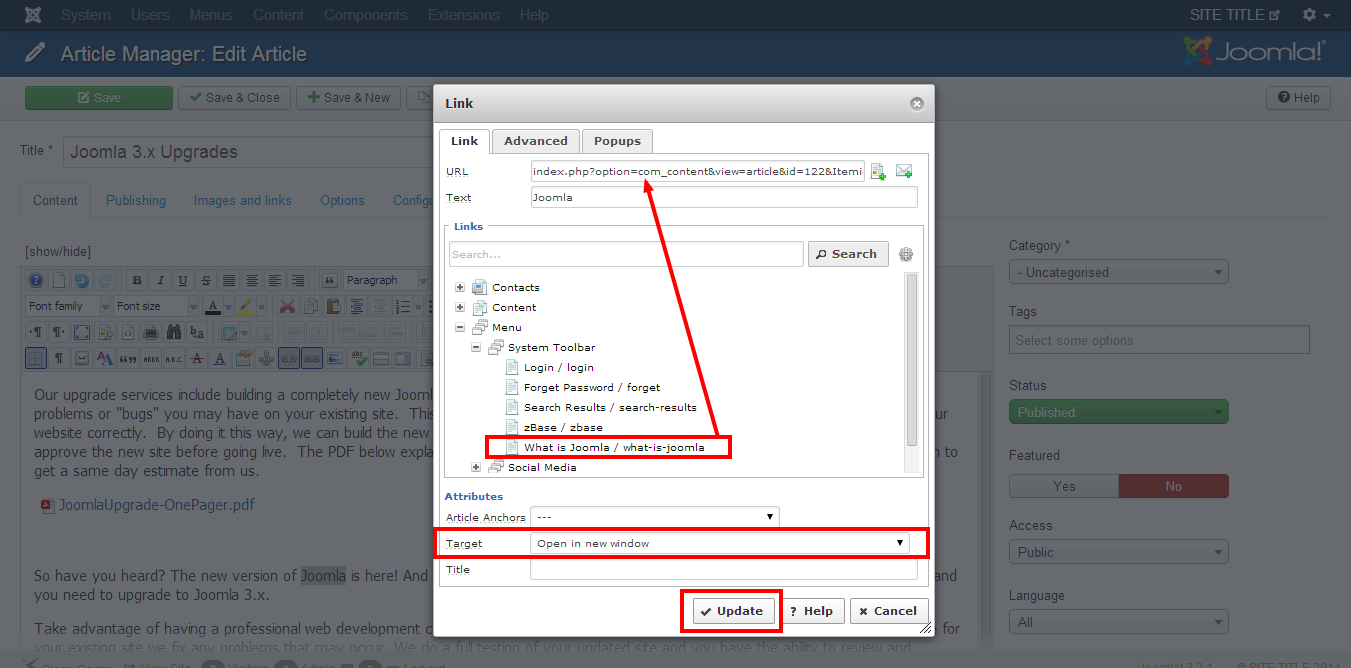Open the Components menu in the top bar
This screenshot has width=1351, height=668.
[366, 15]
